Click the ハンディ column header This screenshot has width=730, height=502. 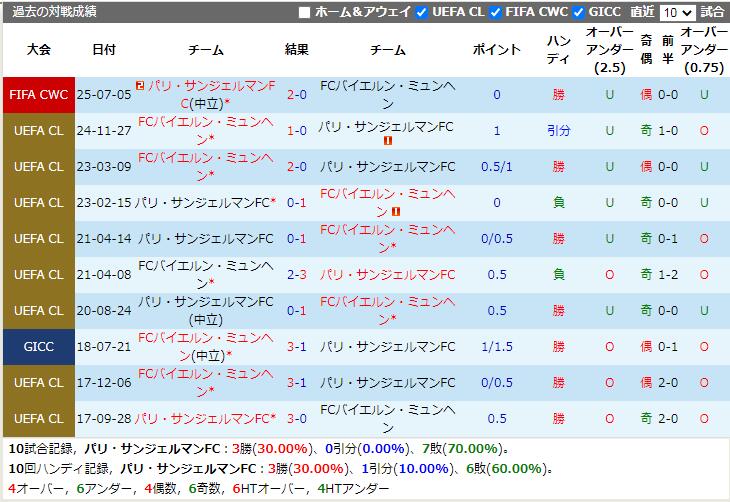(559, 50)
